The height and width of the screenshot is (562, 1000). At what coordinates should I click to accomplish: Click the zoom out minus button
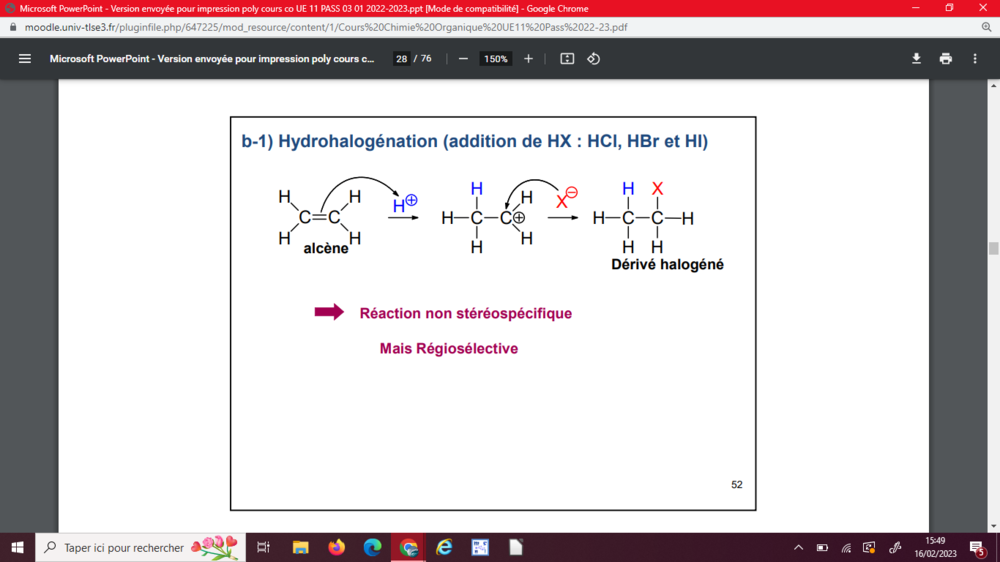[x=463, y=59]
